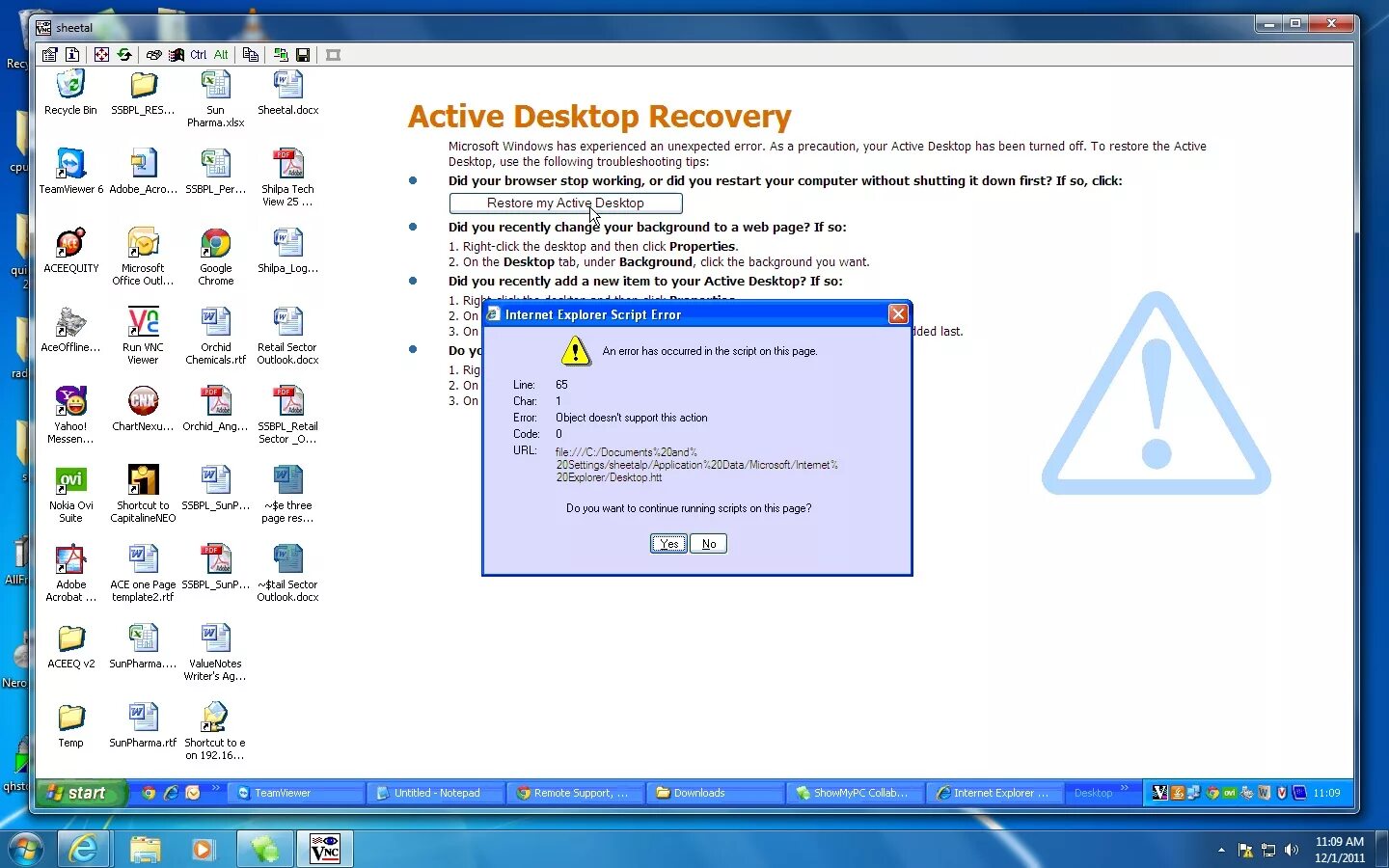Click No in Script Error dialog
1389x868 pixels.
tap(709, 544)
